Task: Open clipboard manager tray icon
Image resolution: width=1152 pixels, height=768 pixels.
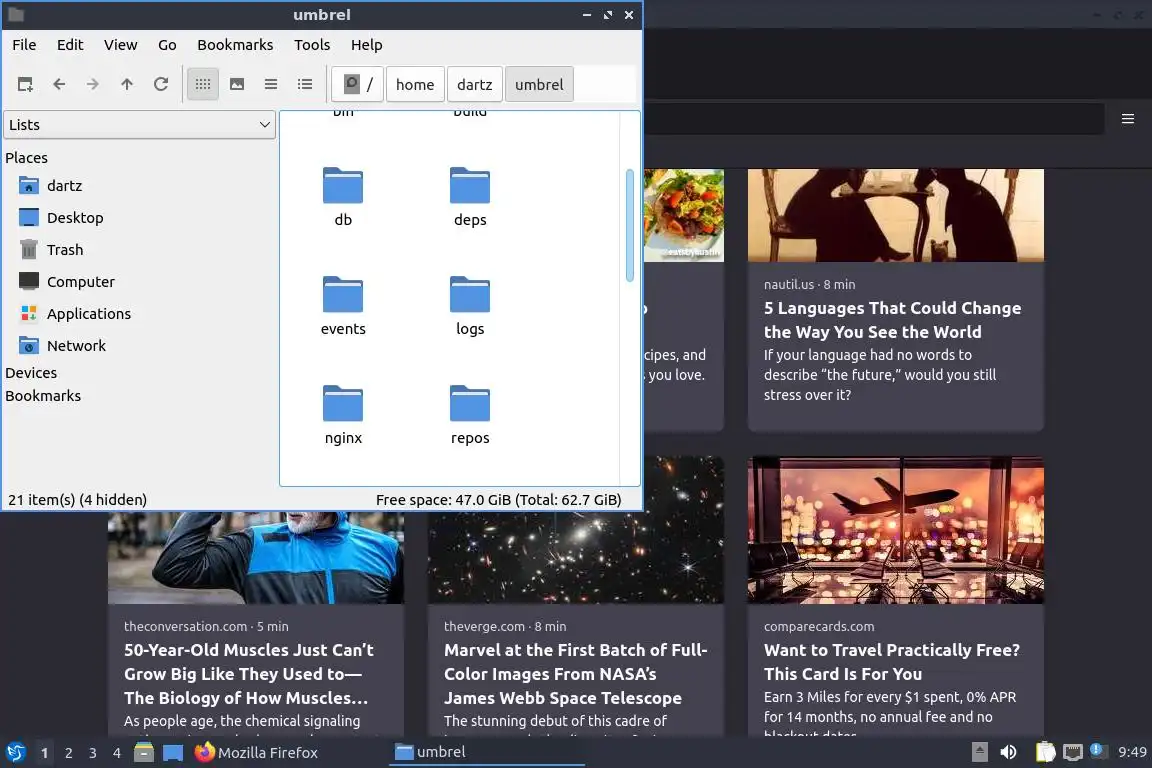Action: click(1045, 753)
